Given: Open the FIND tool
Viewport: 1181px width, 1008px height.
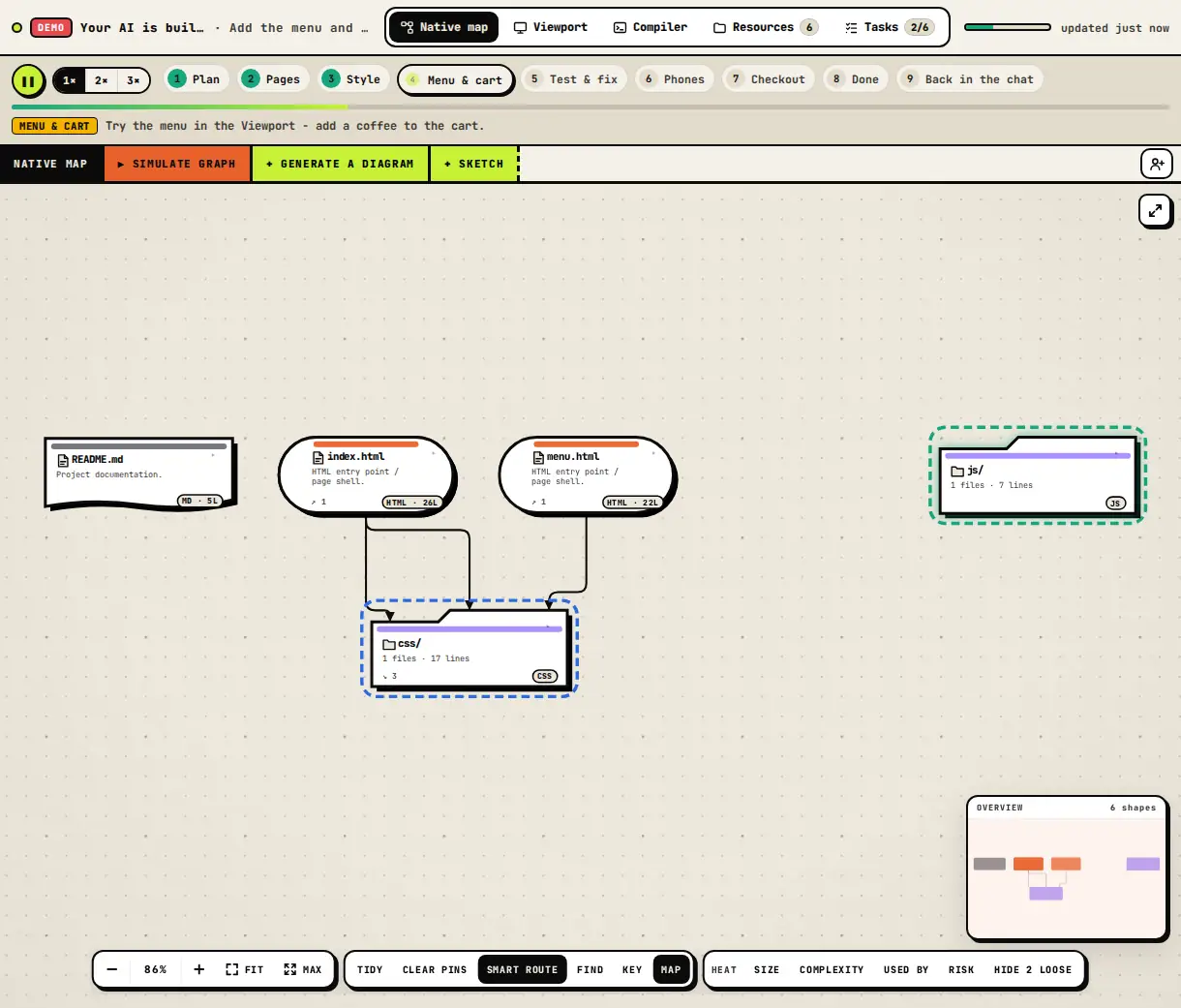Looking at the screenshot, I should point(590,969).
